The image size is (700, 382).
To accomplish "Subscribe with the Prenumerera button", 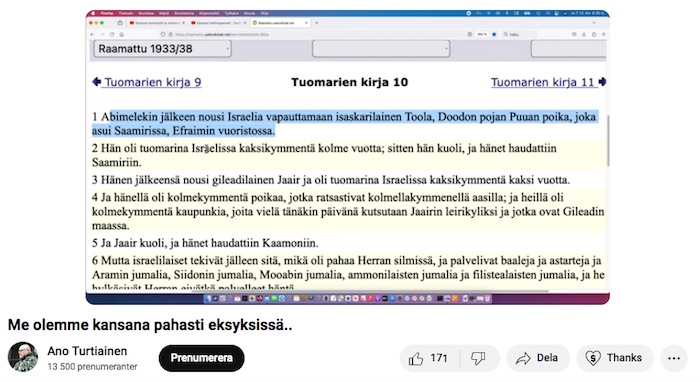I will (x=201, y=358).
